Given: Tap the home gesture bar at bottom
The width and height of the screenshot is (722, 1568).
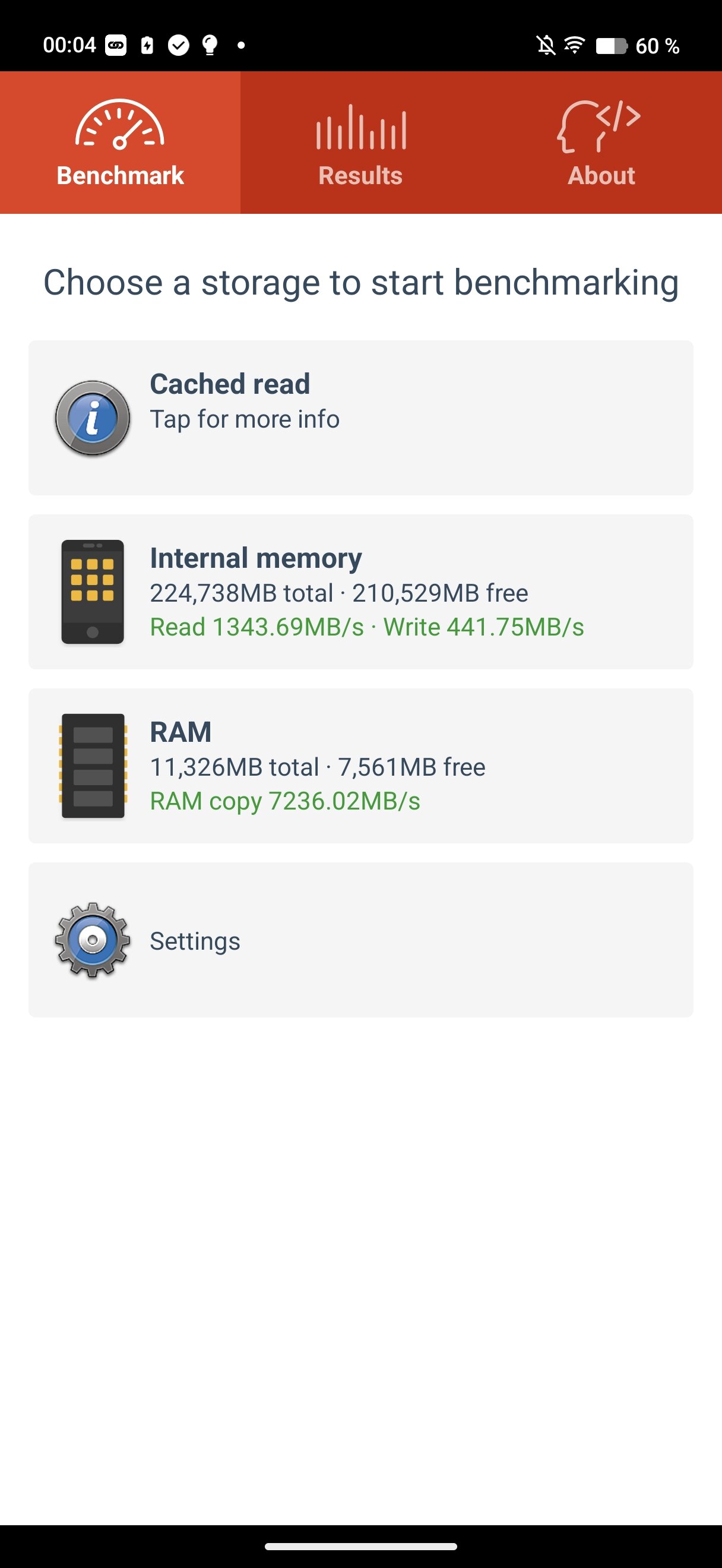Looking at the screenshot, I should [x=360, y=1547].
